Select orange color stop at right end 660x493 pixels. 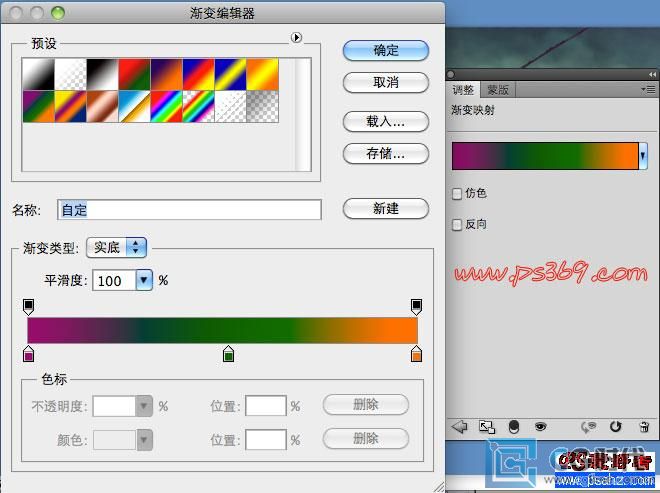click(416, 354)
